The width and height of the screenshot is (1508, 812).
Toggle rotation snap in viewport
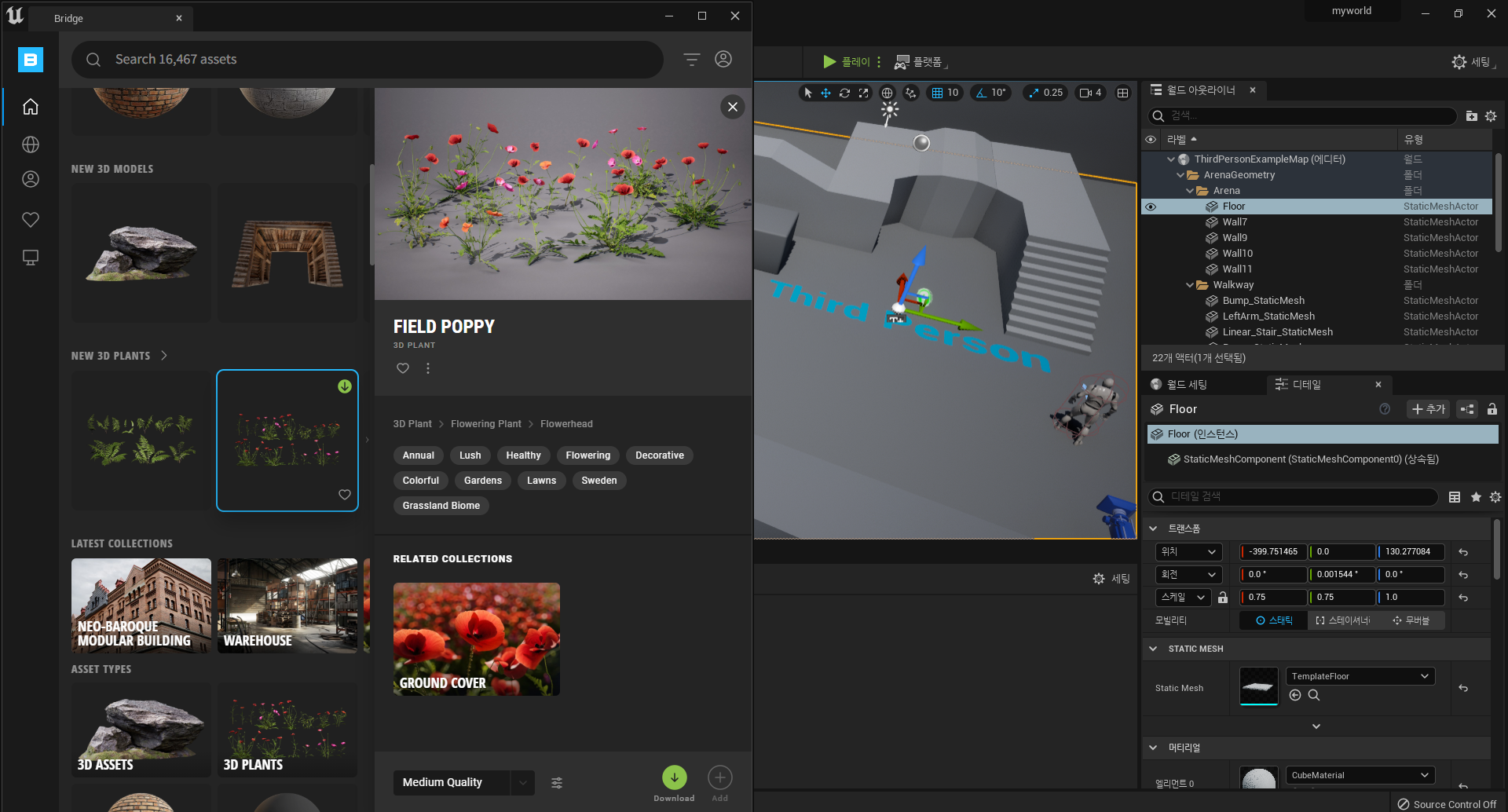982,93
